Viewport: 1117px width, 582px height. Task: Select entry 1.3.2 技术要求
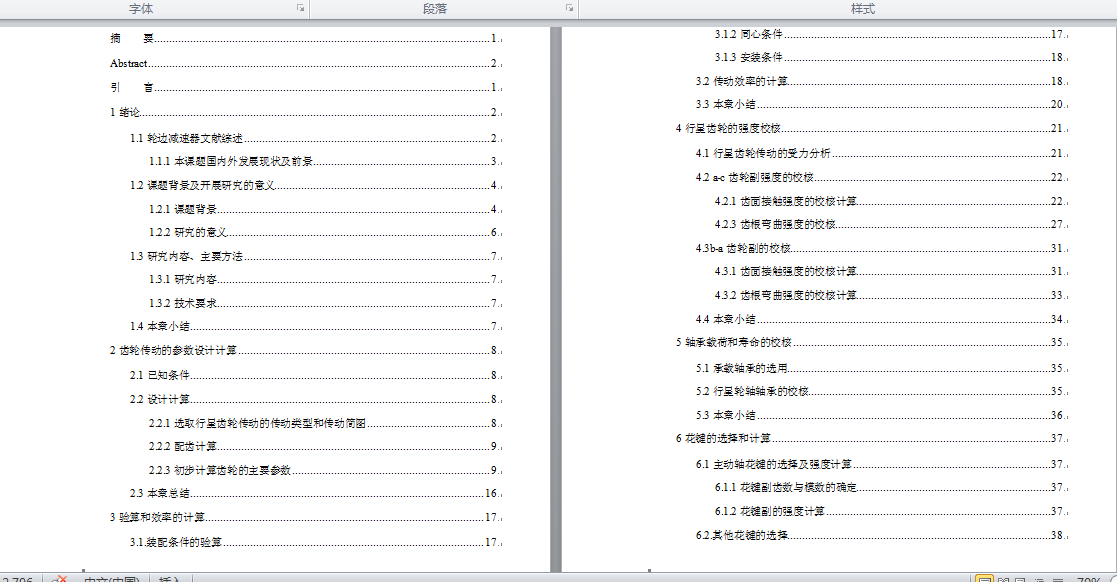[x=326, y=303]
